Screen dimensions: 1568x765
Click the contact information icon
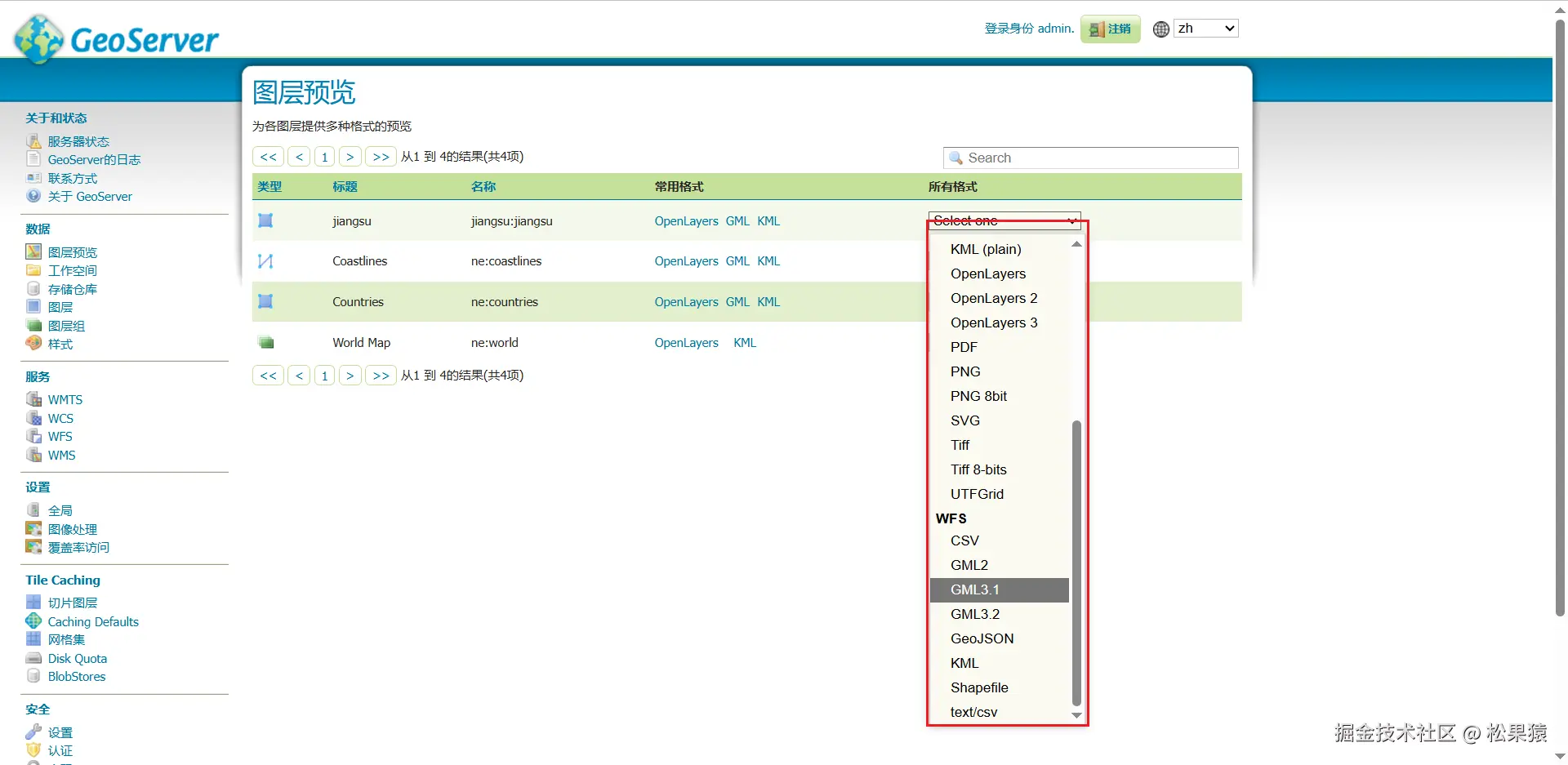pyautogui.click(x=33, y=178)
